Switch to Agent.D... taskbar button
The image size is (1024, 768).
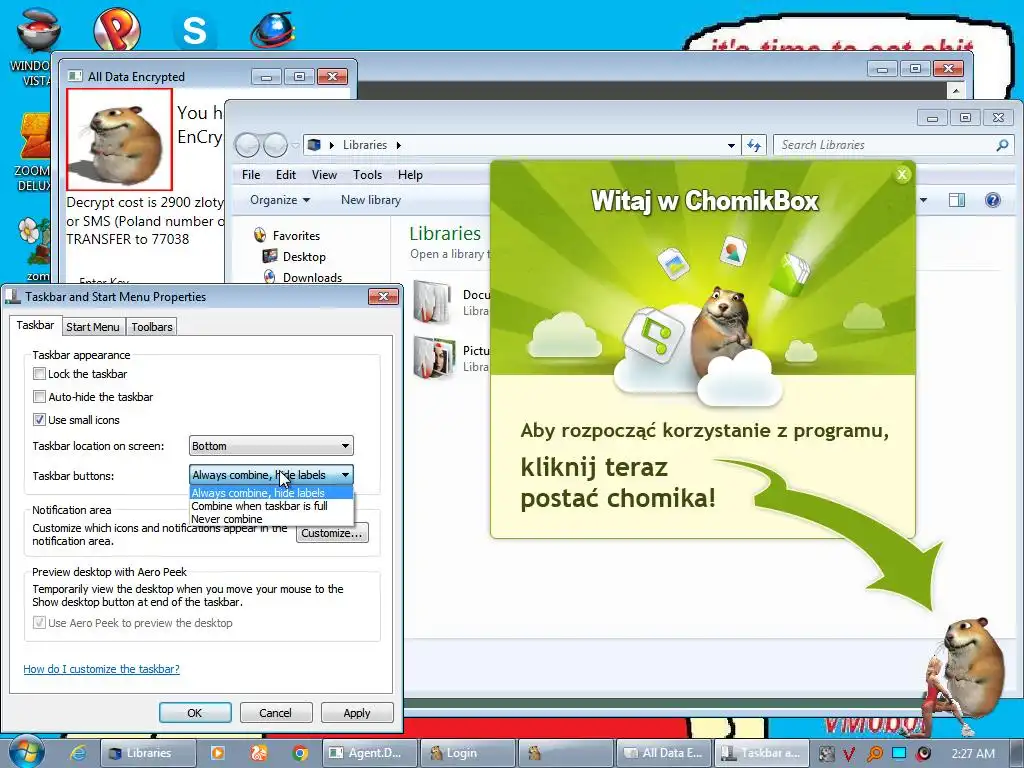click(x=370, y=753)
